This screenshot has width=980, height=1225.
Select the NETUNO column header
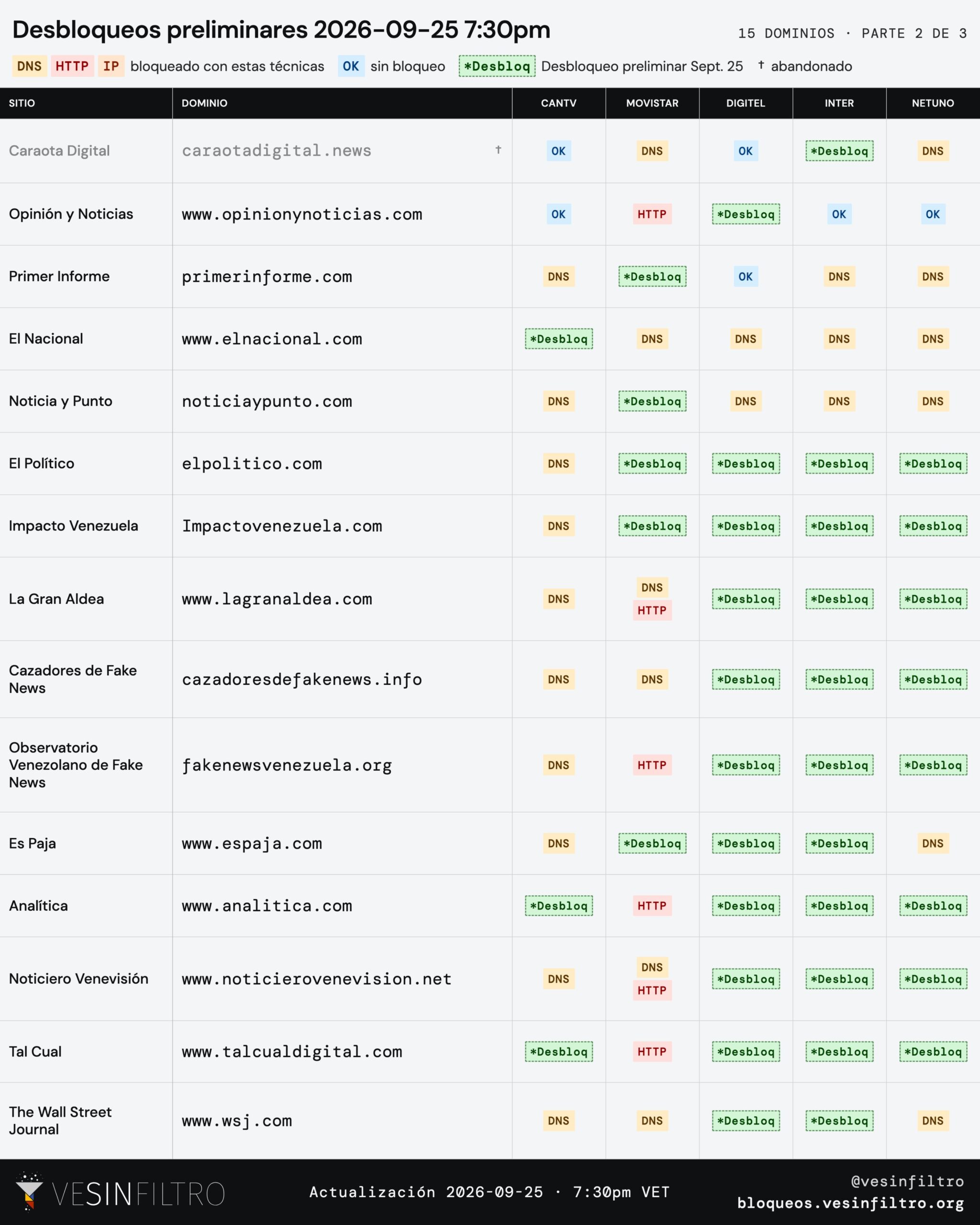(933, 103)
